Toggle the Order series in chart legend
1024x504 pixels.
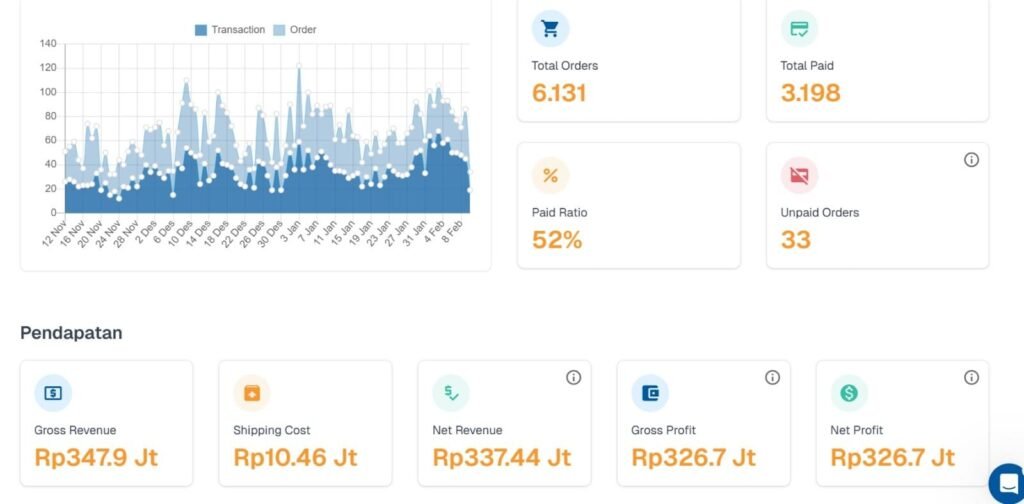tap(303, 30)
